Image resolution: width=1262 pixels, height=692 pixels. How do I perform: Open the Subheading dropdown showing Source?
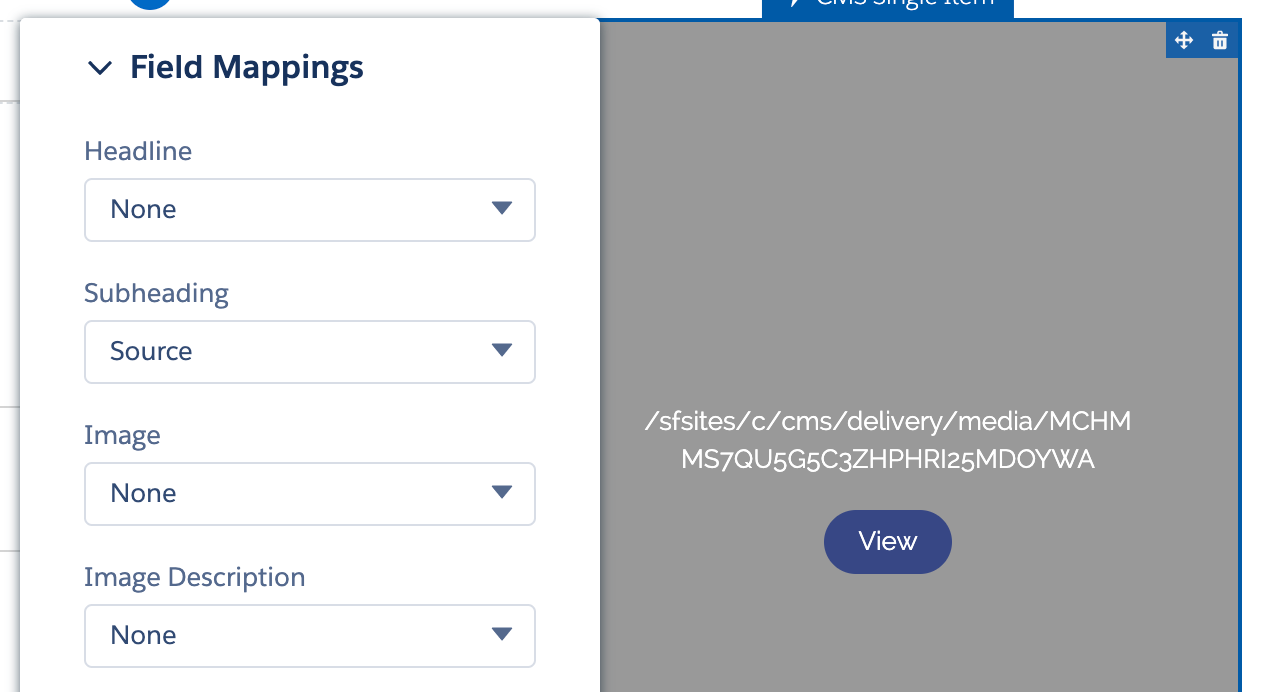tap(310, 352)
